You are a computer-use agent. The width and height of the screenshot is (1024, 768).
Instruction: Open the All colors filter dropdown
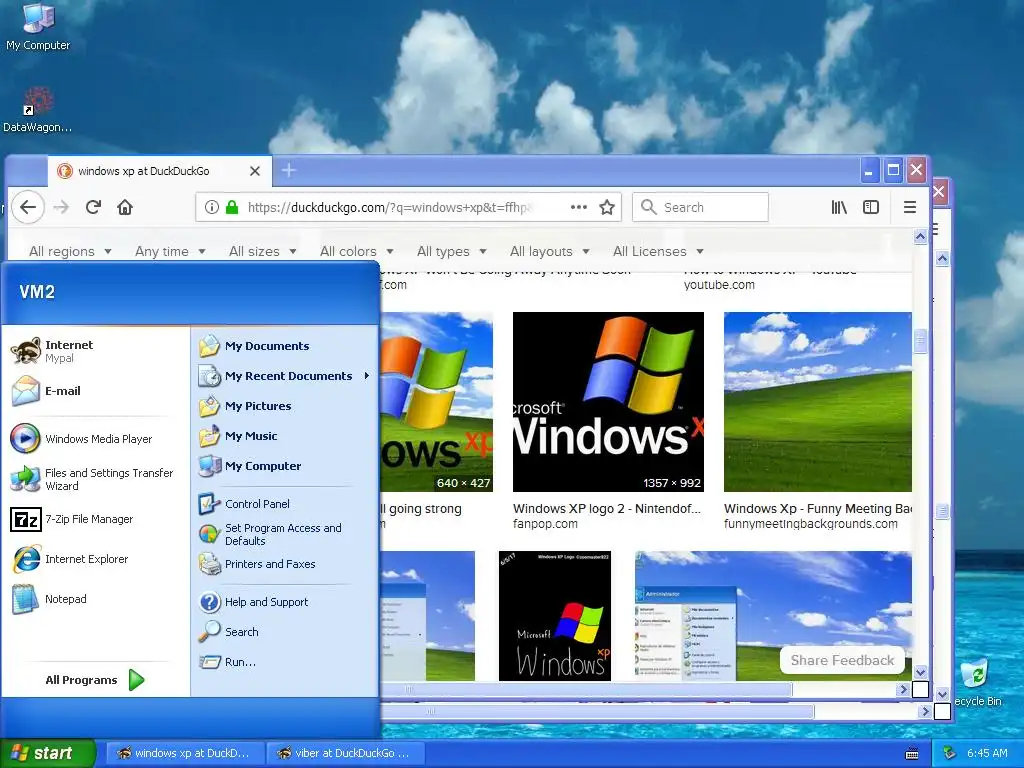point(357,251)
